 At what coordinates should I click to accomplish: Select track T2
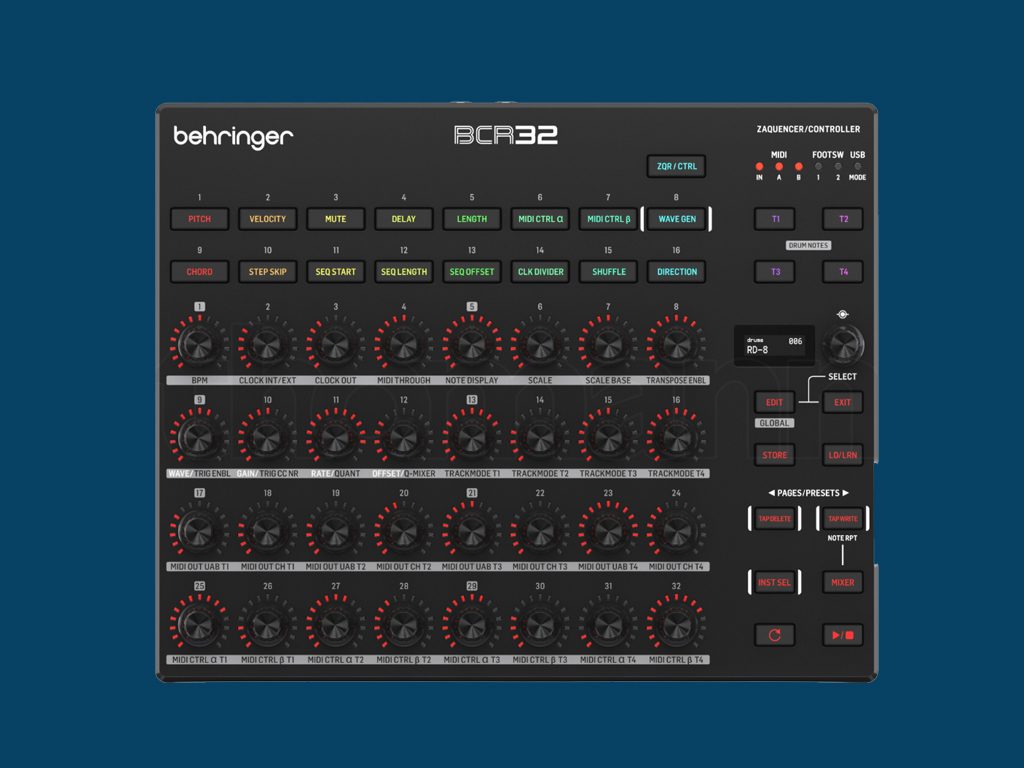click(843, 219)
